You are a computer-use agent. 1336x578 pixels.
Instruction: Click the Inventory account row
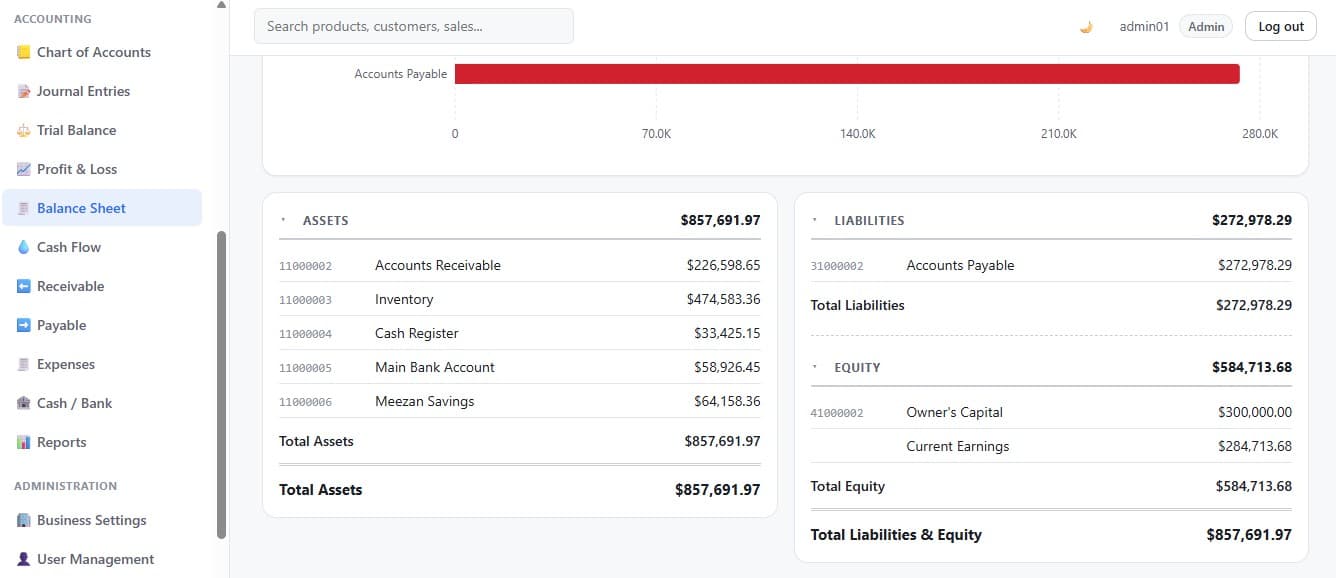[520, 299]
